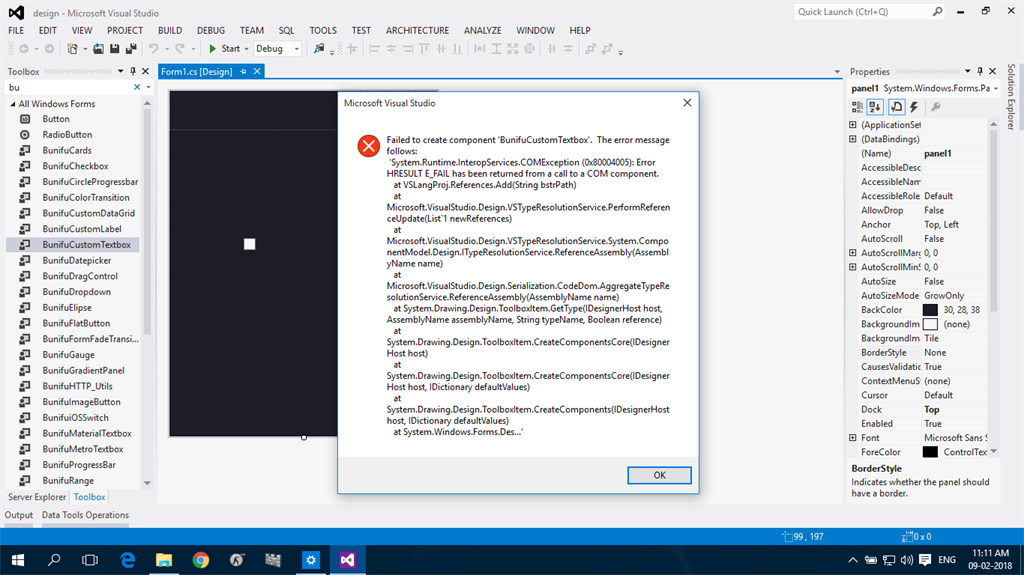The width and height of the screenshot is (1024, 575).
Task: Select RadioButton in the Toolbox
Action: pyautogui.click(x=67, y=135)
